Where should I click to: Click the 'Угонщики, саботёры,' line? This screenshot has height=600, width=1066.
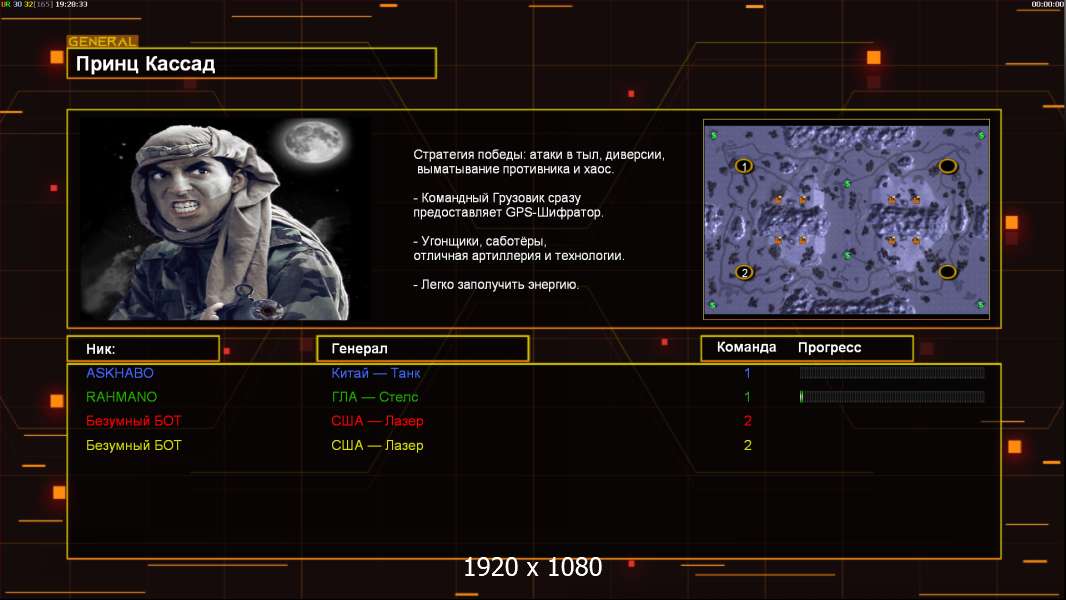pyautogui.click(x=480, y=241)
